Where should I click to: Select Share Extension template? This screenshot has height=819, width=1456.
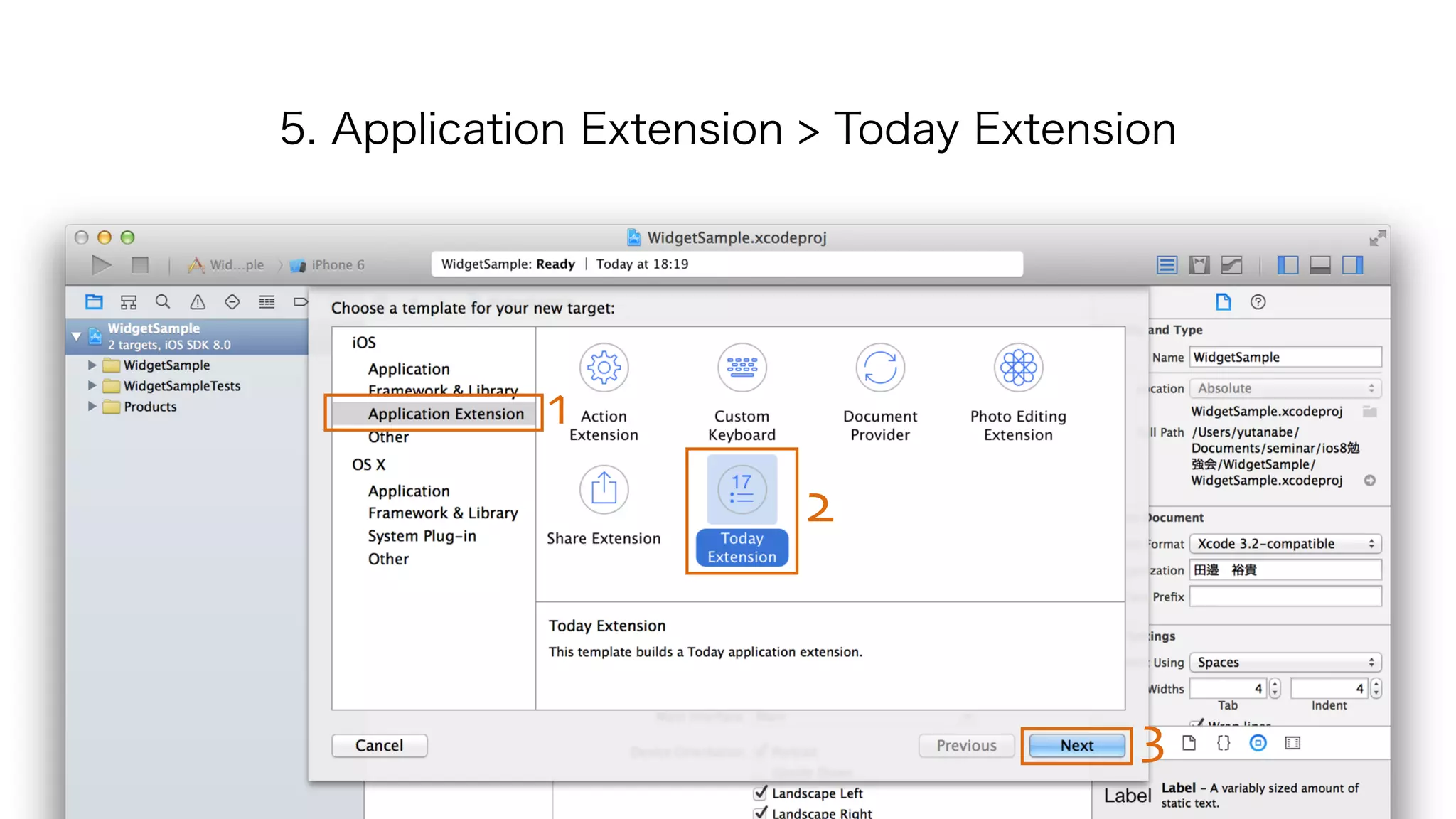coord(604,506)
